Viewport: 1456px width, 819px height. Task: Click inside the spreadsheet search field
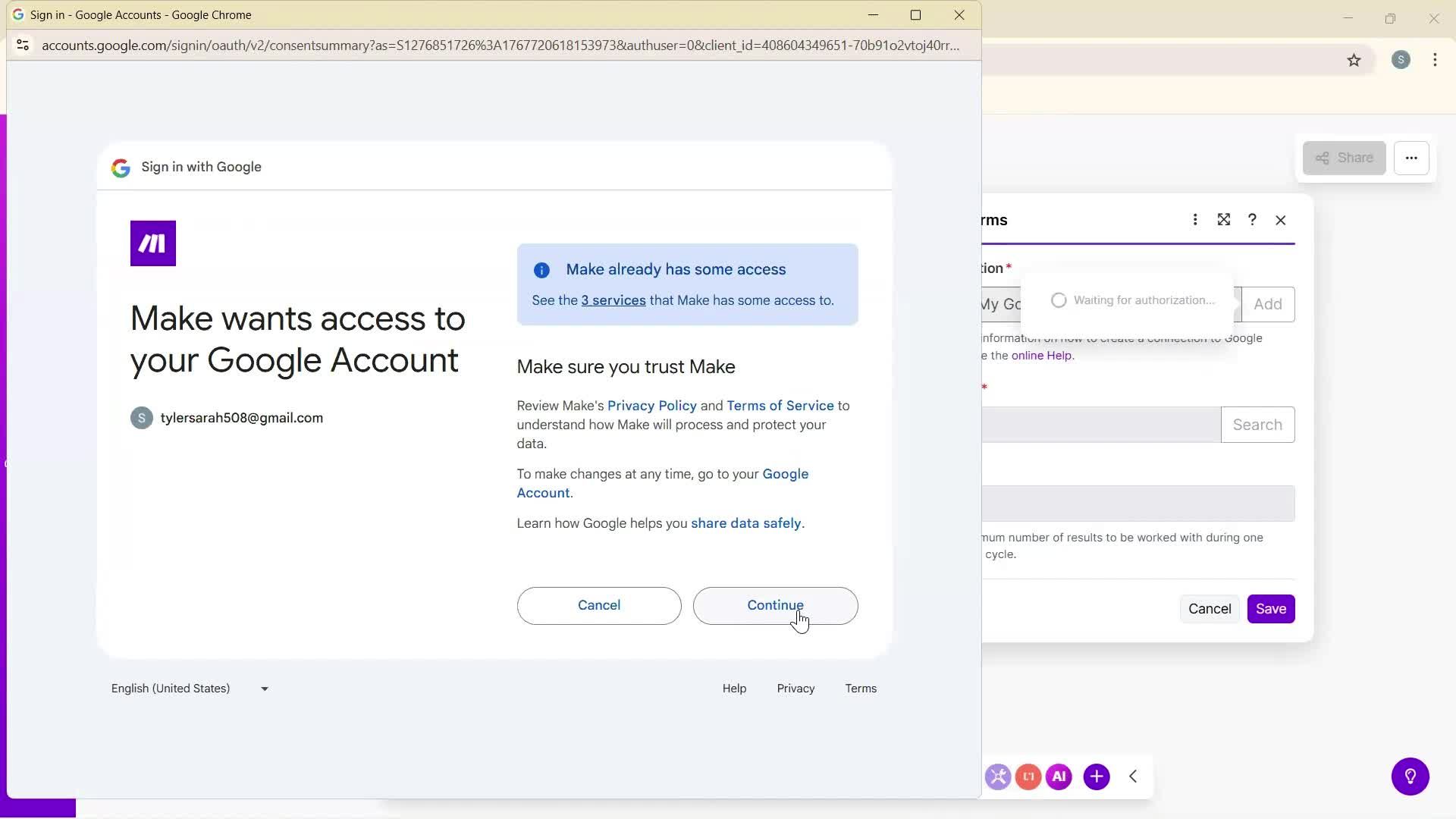tap(1100, 425)
